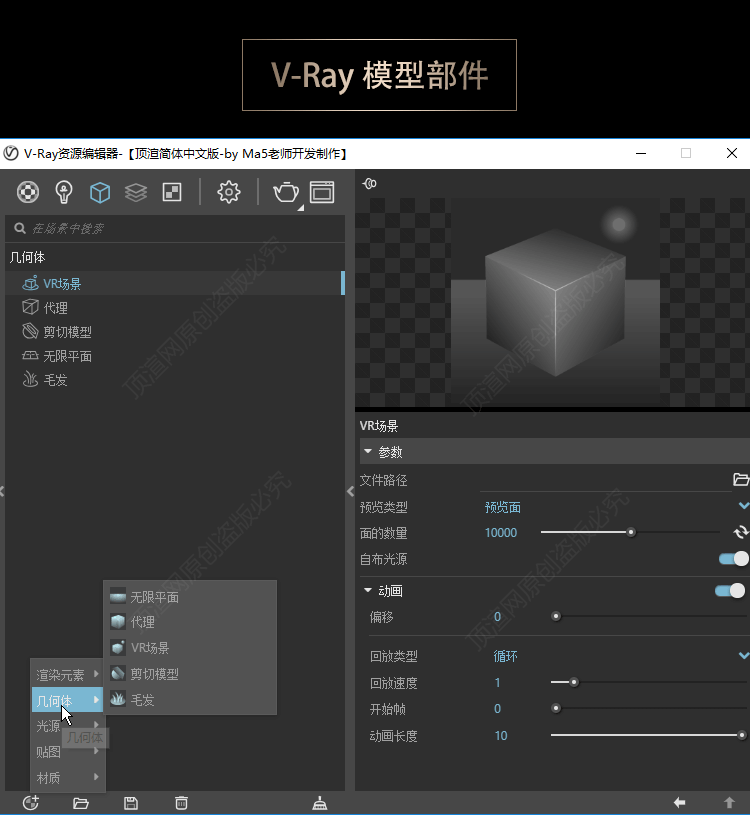Screen dimensions: 750x815
Task: Click the add asset icon in bottom bar
Action: [31, 803]
